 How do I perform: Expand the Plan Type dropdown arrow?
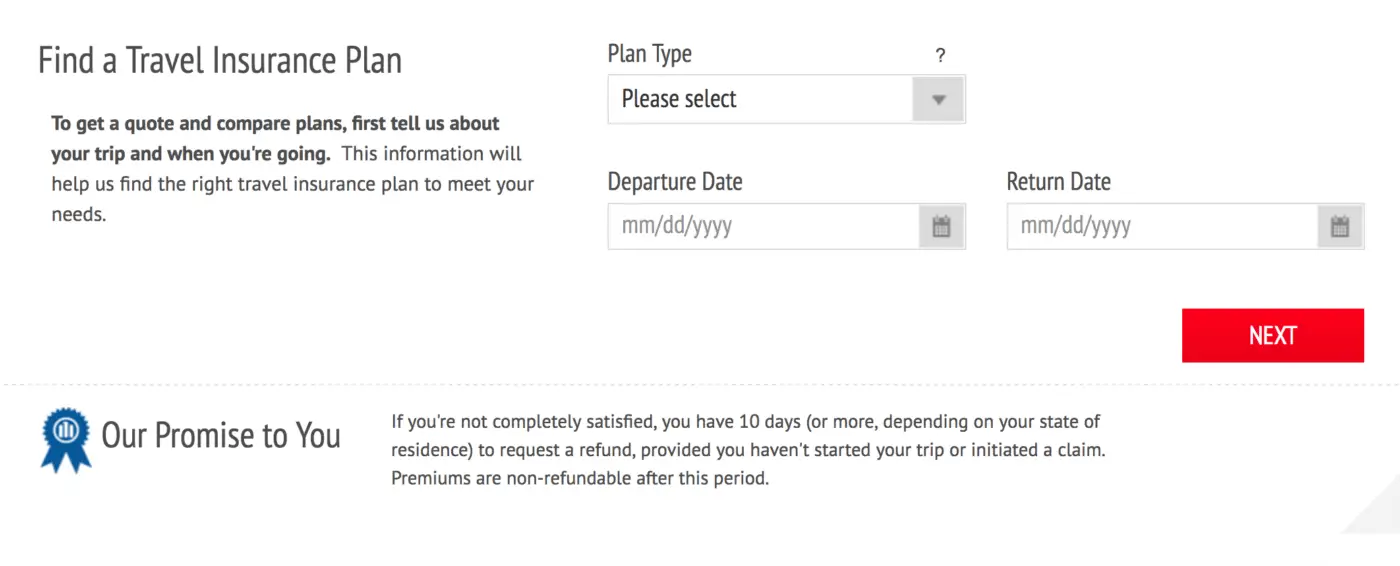(x=938, y=99)
